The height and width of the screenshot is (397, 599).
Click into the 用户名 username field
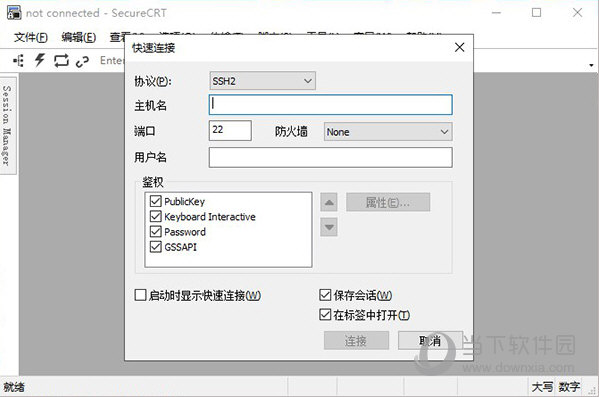point(331,157)
